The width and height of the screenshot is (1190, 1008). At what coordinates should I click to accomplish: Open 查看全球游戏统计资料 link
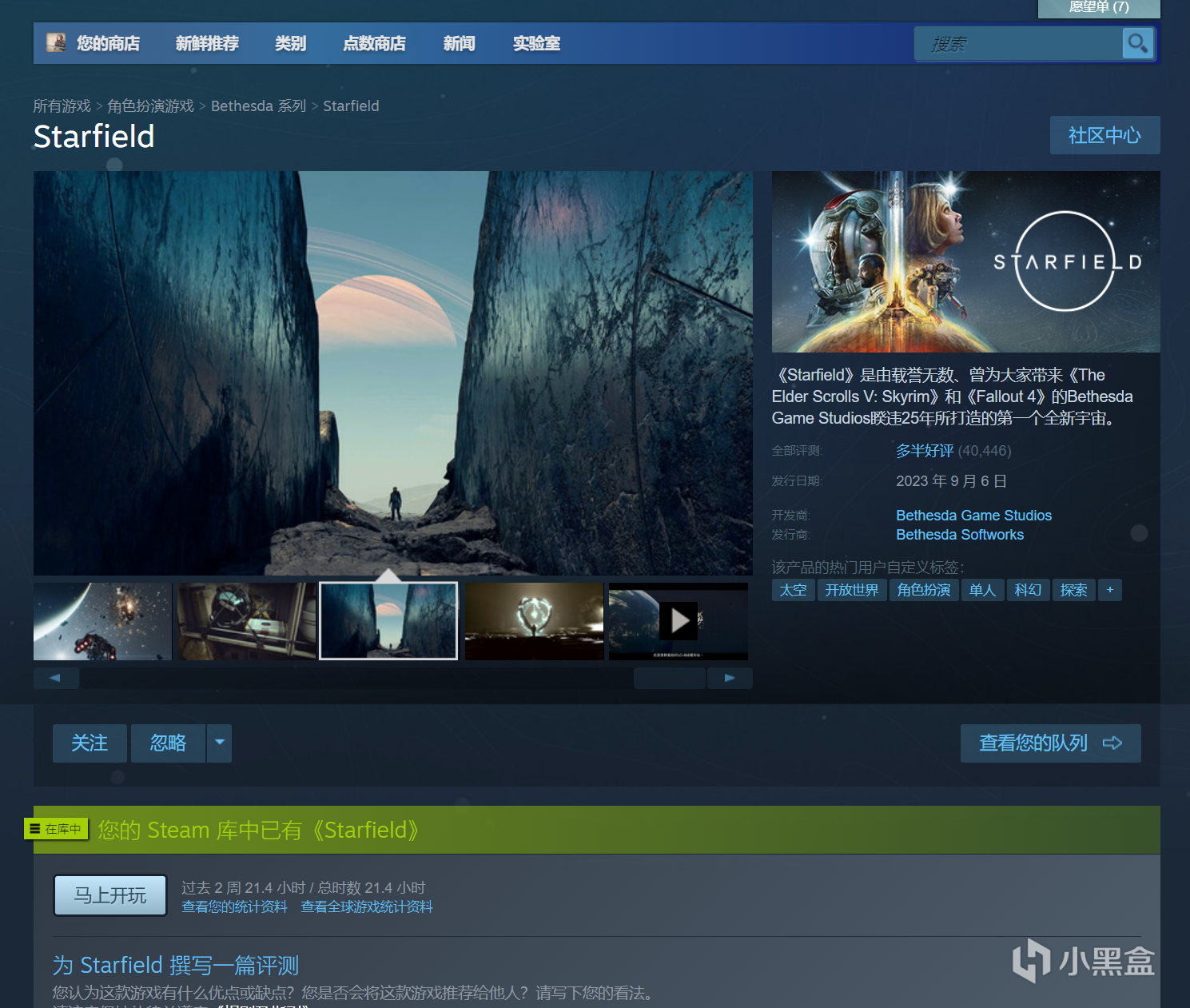point(367,906)
